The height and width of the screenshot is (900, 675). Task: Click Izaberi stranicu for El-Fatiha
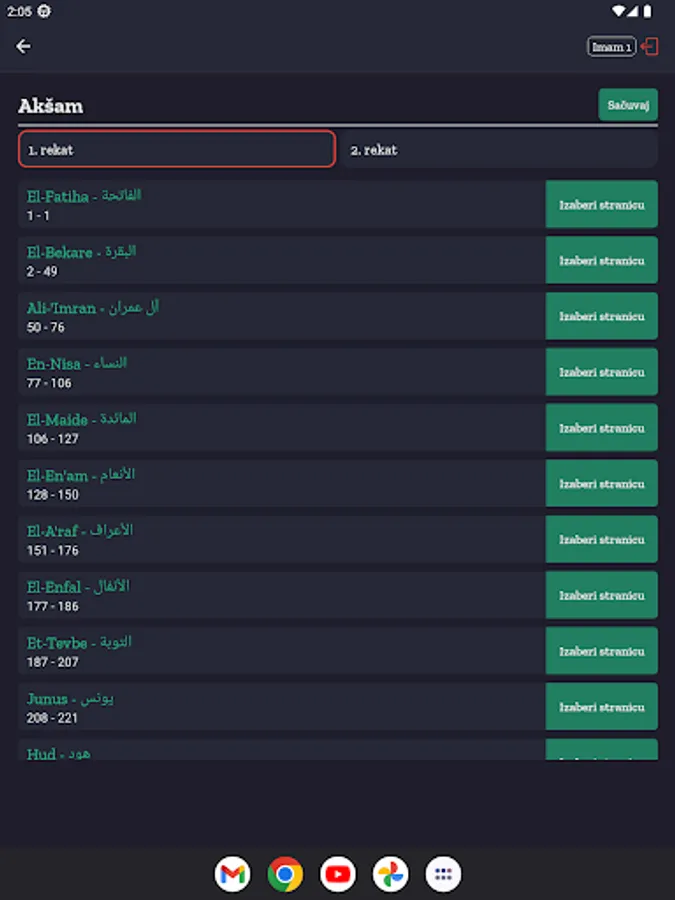coord(601,204)
